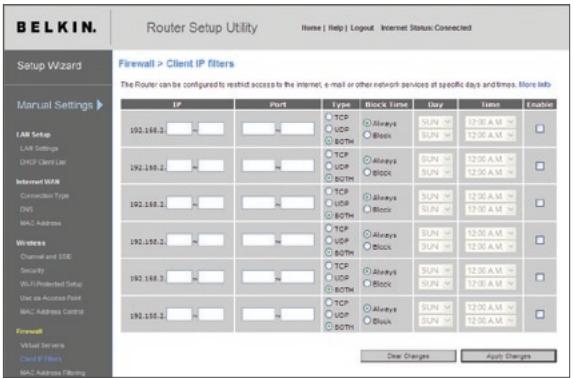Open DHCP Client List page

click(43, 162)
